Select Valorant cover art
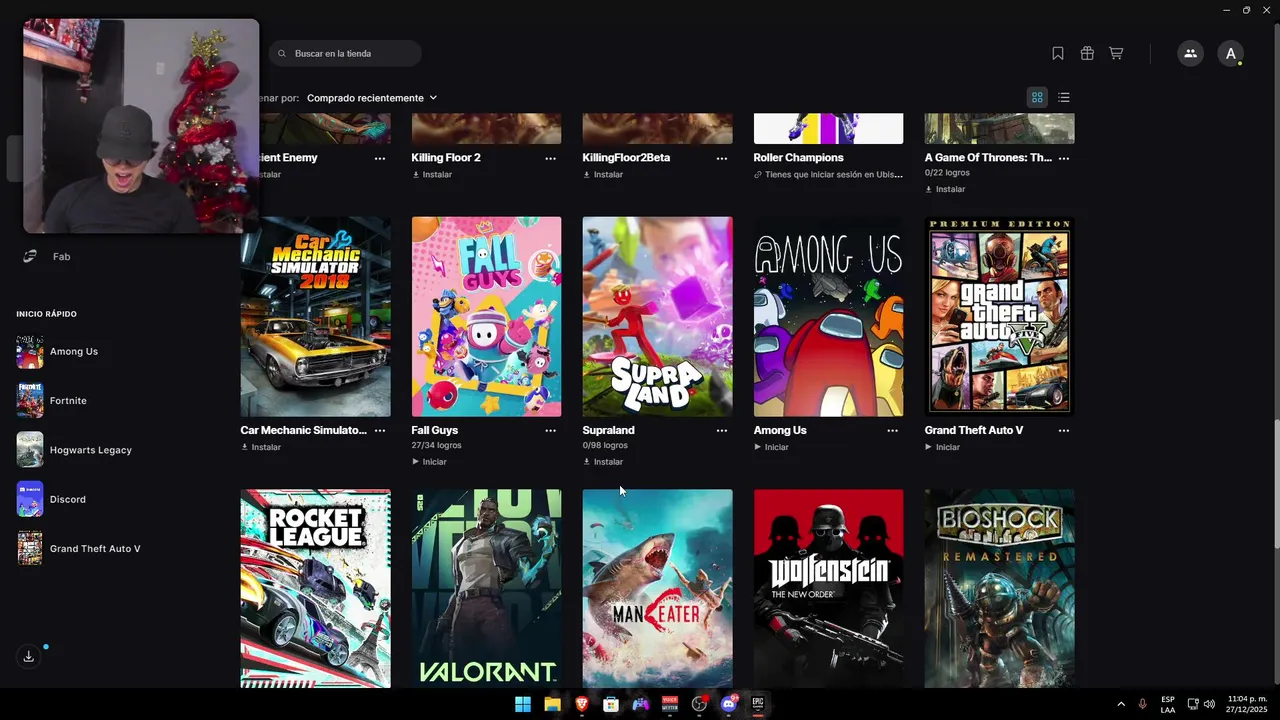Screen dimensions: 1280x720 click(x=486, y=588)
